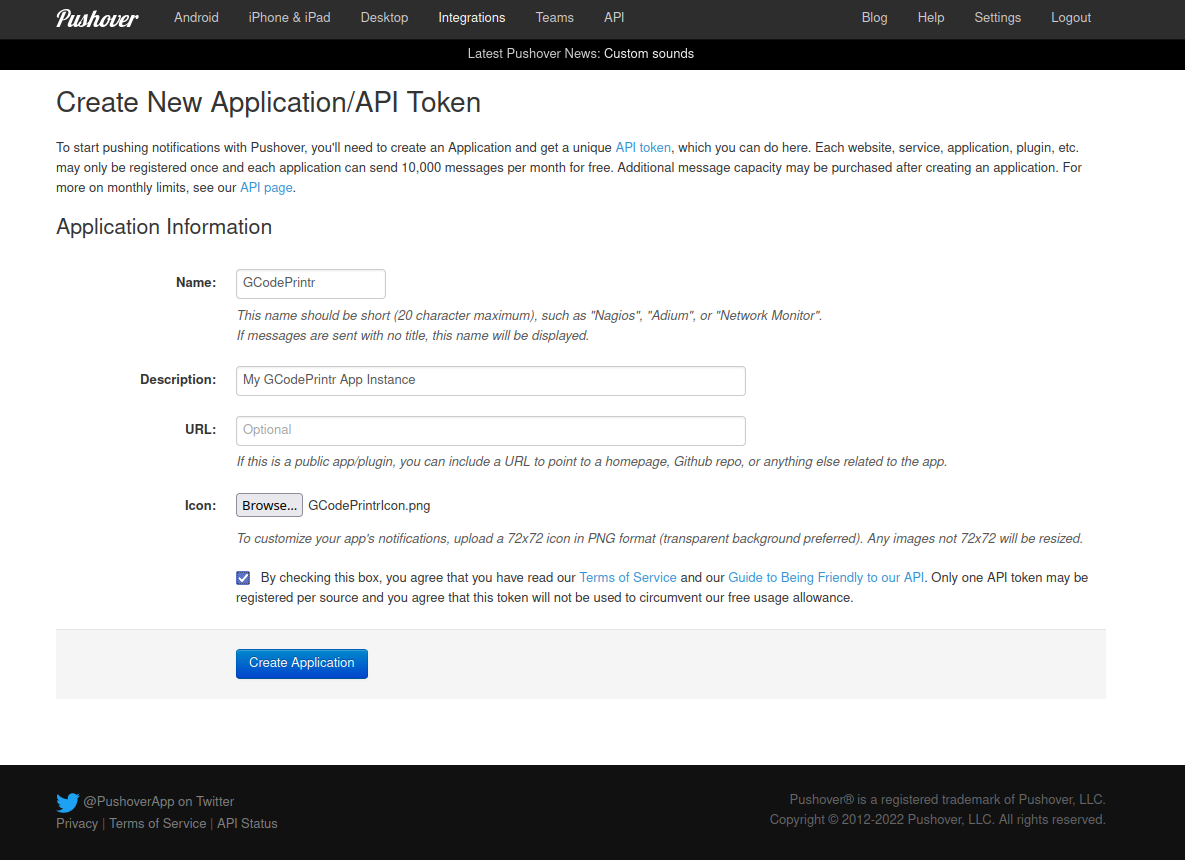Open the Settings page
This screenshot has height=860, width=1185.
pos(997,18)
